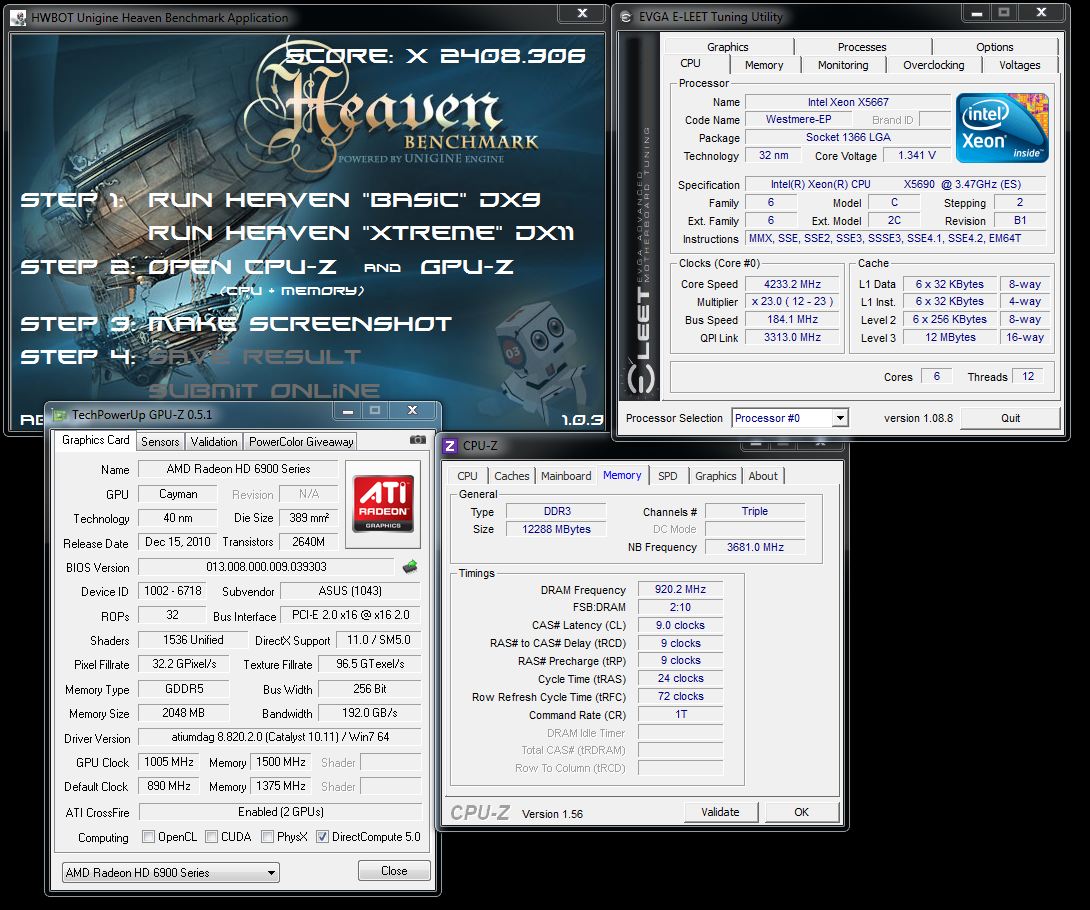Open the Overclocking tab in E-LEET
1090x910 pixels.
pyautogui.click(x=934, y=65)
